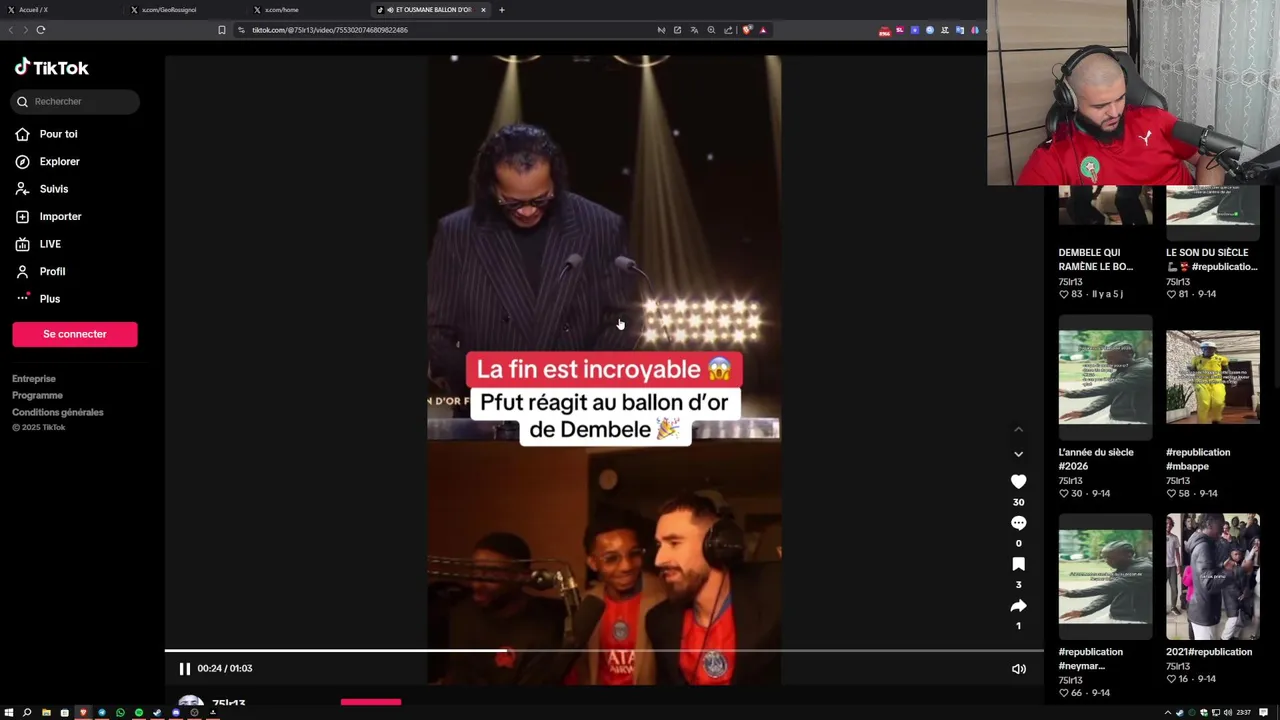Click the Brave icon in taskbar
Viewport: 1280px width, 720px height.
coord(83,713)
